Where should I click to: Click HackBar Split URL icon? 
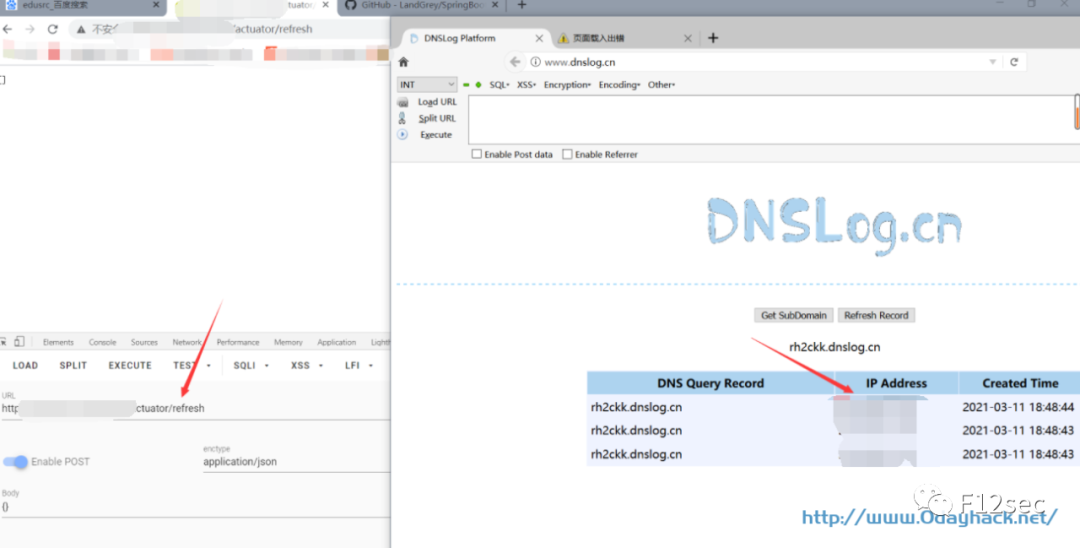[x=402, y=118]
